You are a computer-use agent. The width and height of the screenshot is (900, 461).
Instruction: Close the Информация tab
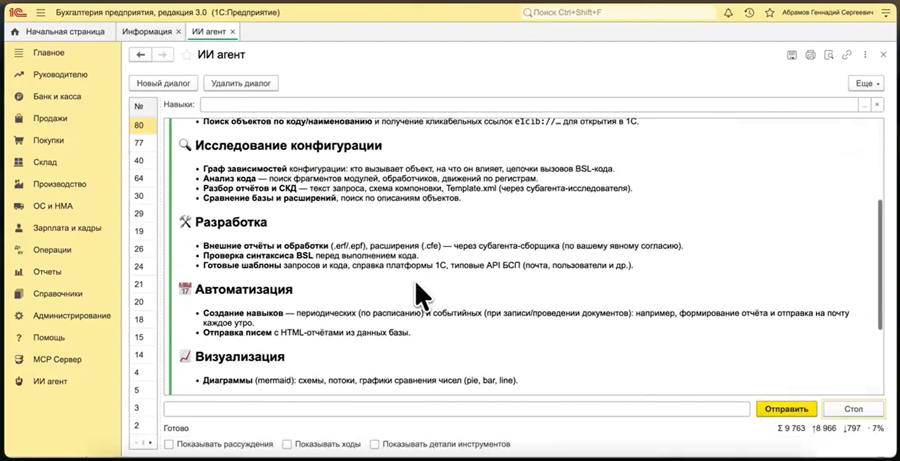[x=179, y=32]
